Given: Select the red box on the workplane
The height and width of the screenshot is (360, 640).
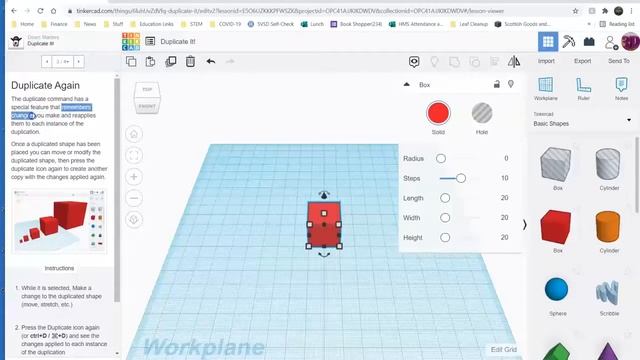Looking at the screenshot, I should pyautogui.click(x=324, y=224).
